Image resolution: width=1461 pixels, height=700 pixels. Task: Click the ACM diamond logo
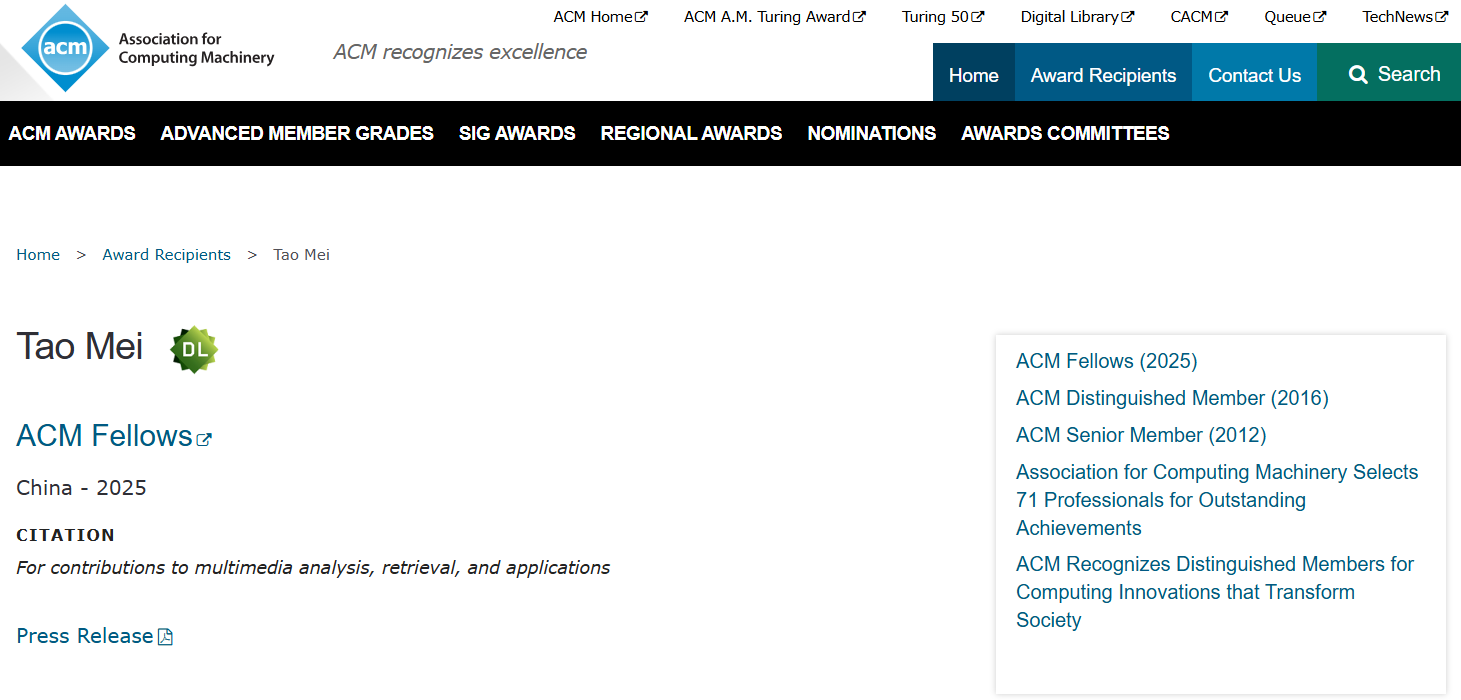tap(66, 48)
